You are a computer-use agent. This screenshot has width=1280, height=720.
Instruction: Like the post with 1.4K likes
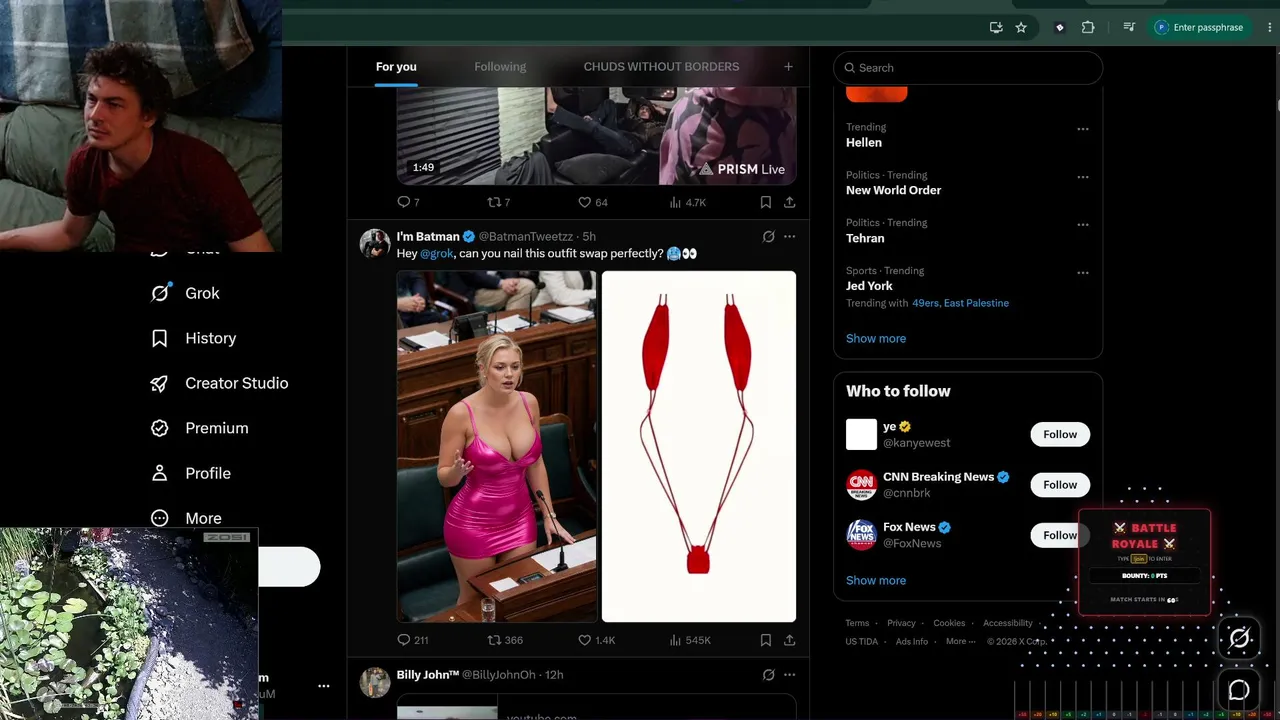(x=596, y=640)
